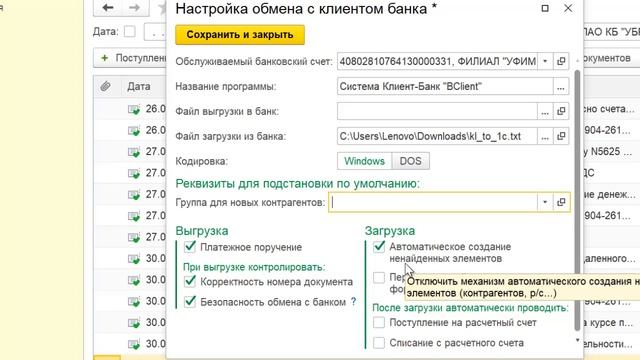
Task: Open dropdown of Обслуживаемый банковский счет field
Action: pyautogui.click(x=545, y=62)
